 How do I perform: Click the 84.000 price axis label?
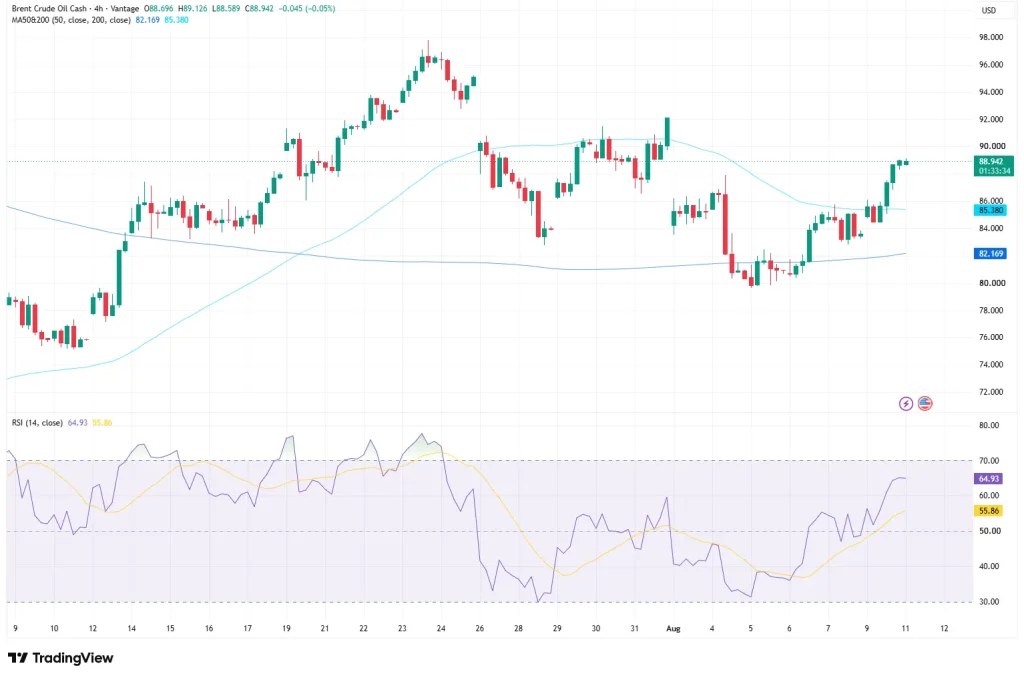(x=991, y=229)
